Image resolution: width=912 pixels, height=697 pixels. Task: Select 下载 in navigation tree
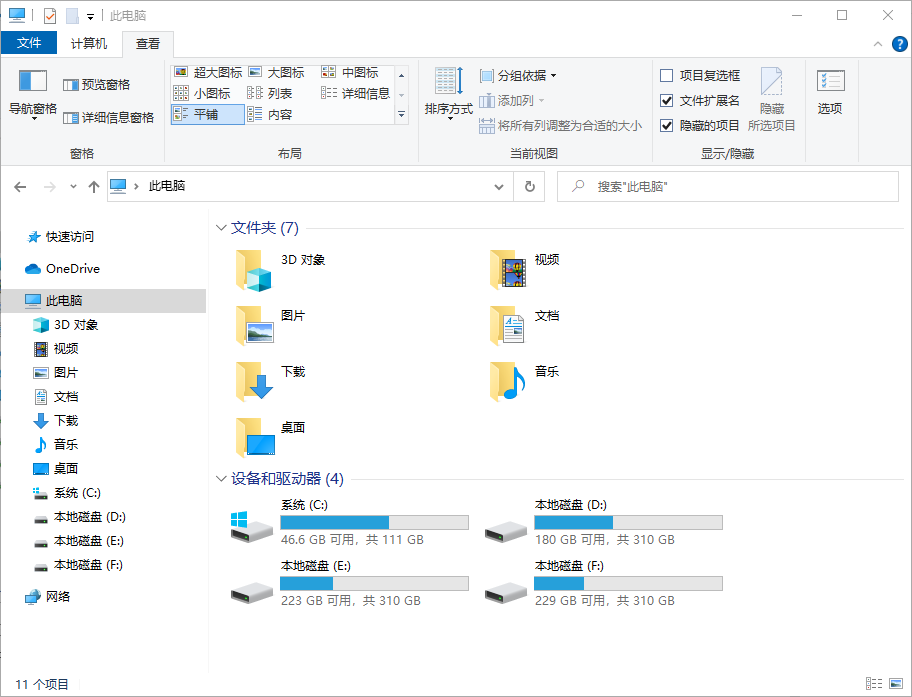click(x=56, y=421)
